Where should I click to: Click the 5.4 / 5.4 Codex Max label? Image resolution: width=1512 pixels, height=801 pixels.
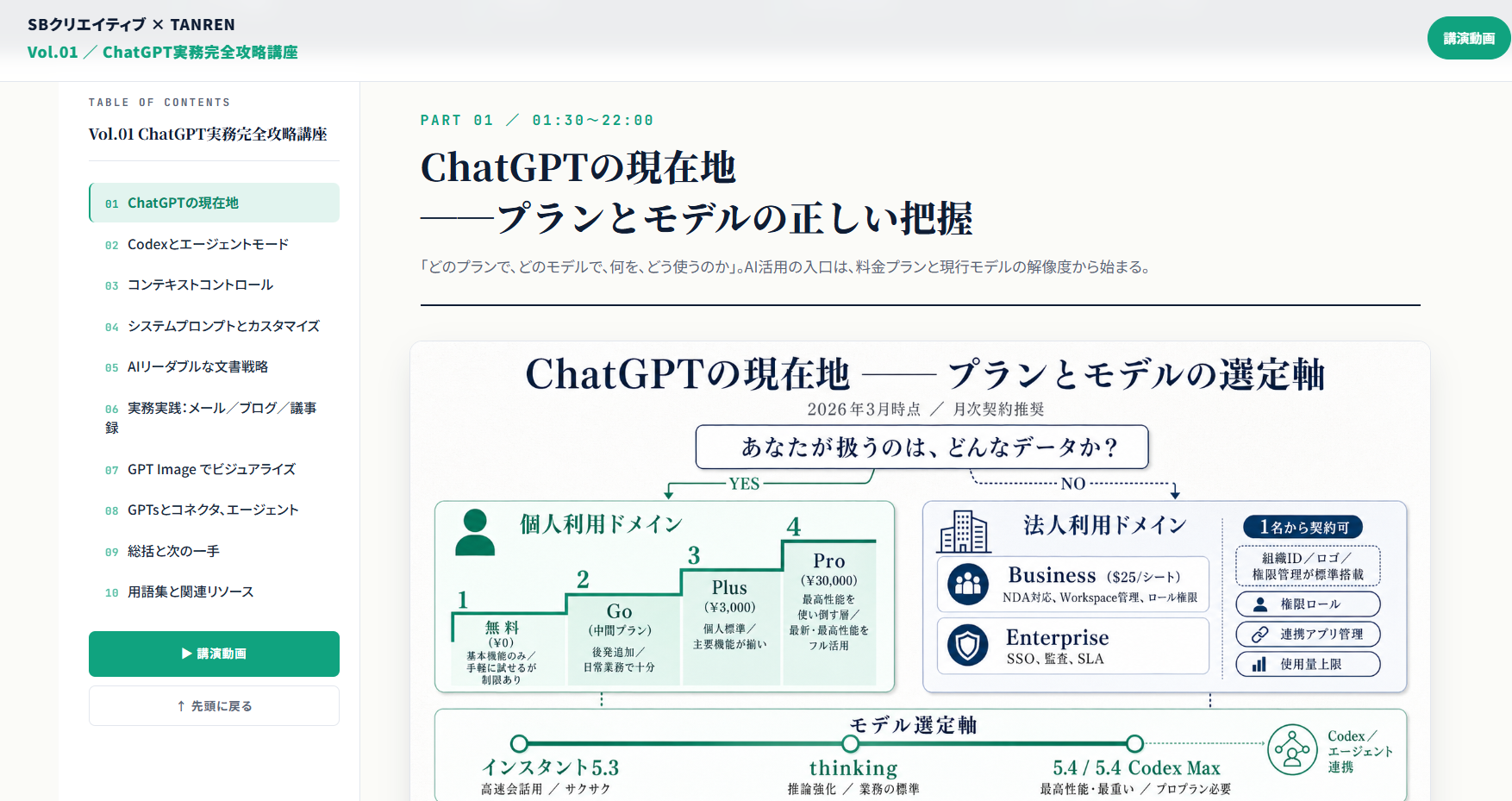click(1136, 767)
